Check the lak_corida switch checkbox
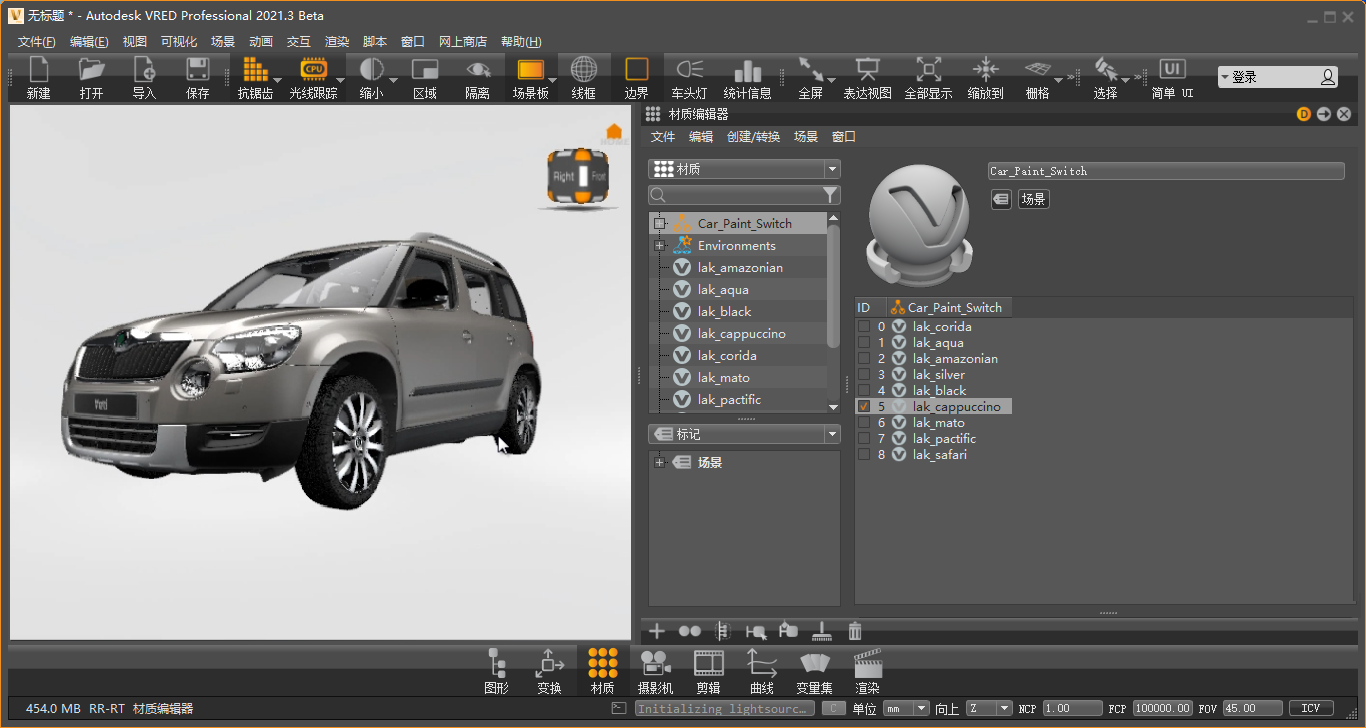The width and height of the screenshot is (1366, 728). pyautogui.click(x=864, y=327)
